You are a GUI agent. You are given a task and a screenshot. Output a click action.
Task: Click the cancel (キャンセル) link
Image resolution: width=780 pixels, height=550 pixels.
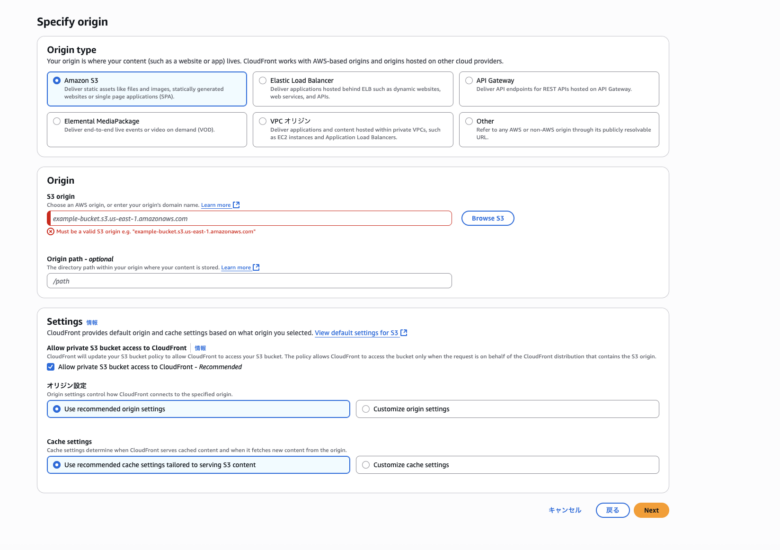point(564,510)
